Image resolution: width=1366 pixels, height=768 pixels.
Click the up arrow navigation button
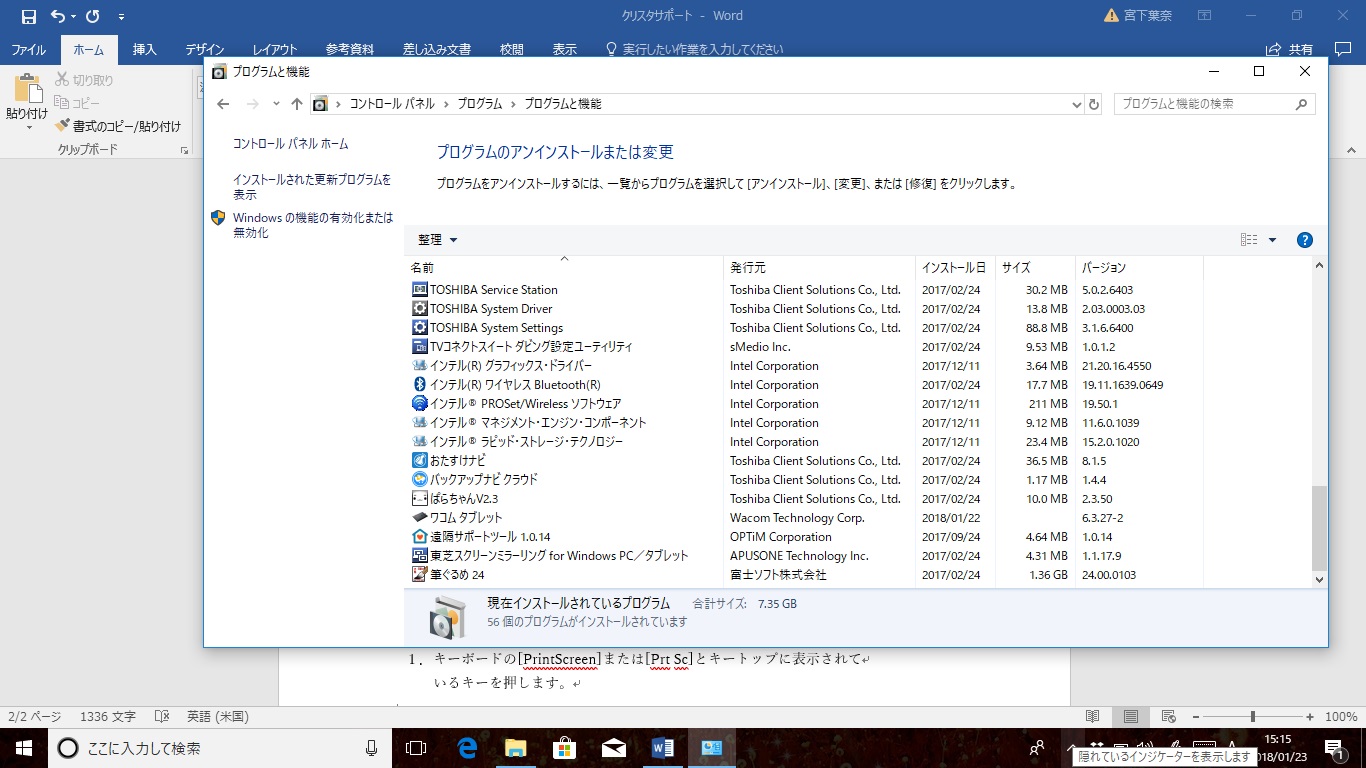click(x=297, y=104)
